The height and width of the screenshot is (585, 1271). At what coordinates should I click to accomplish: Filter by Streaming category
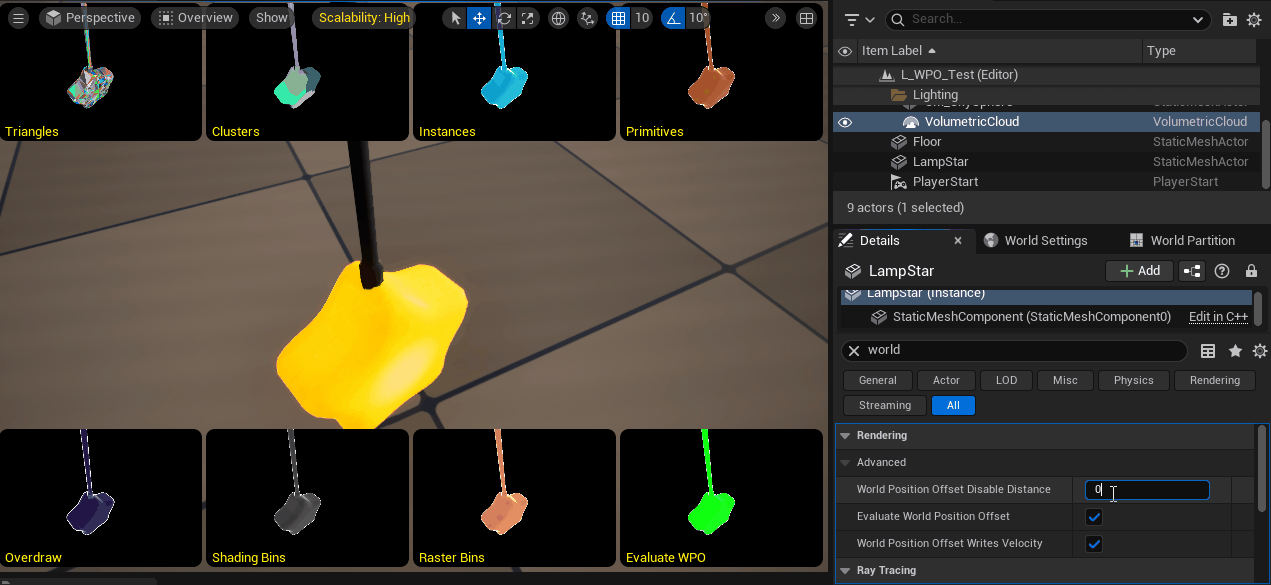click(x=885, y=406)
